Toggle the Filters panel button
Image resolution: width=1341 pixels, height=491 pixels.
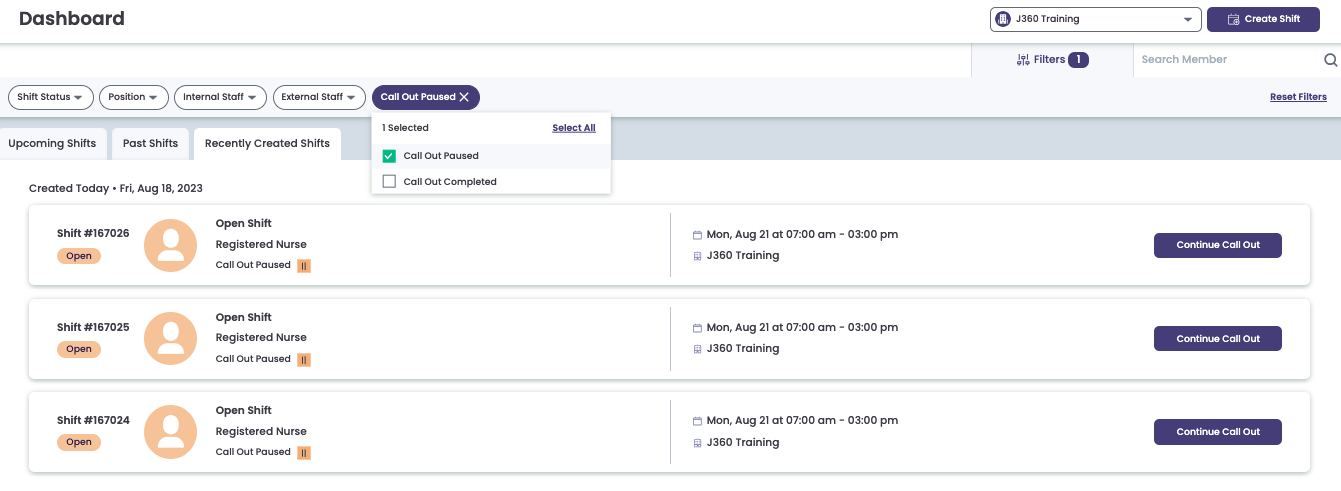coord(1051,60)
